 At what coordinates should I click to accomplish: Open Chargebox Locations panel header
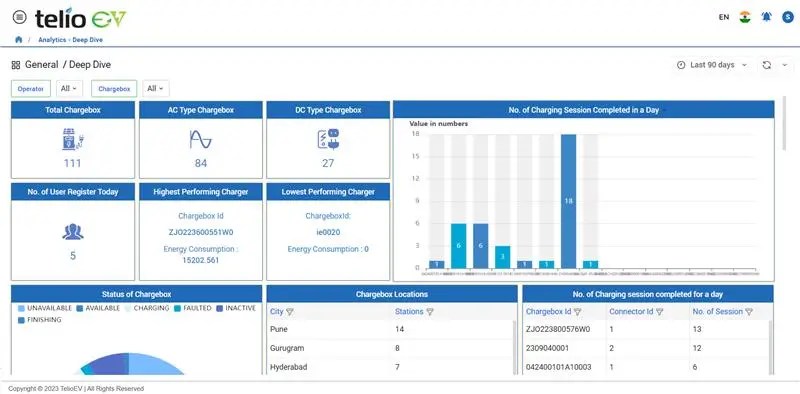[392, 294]
